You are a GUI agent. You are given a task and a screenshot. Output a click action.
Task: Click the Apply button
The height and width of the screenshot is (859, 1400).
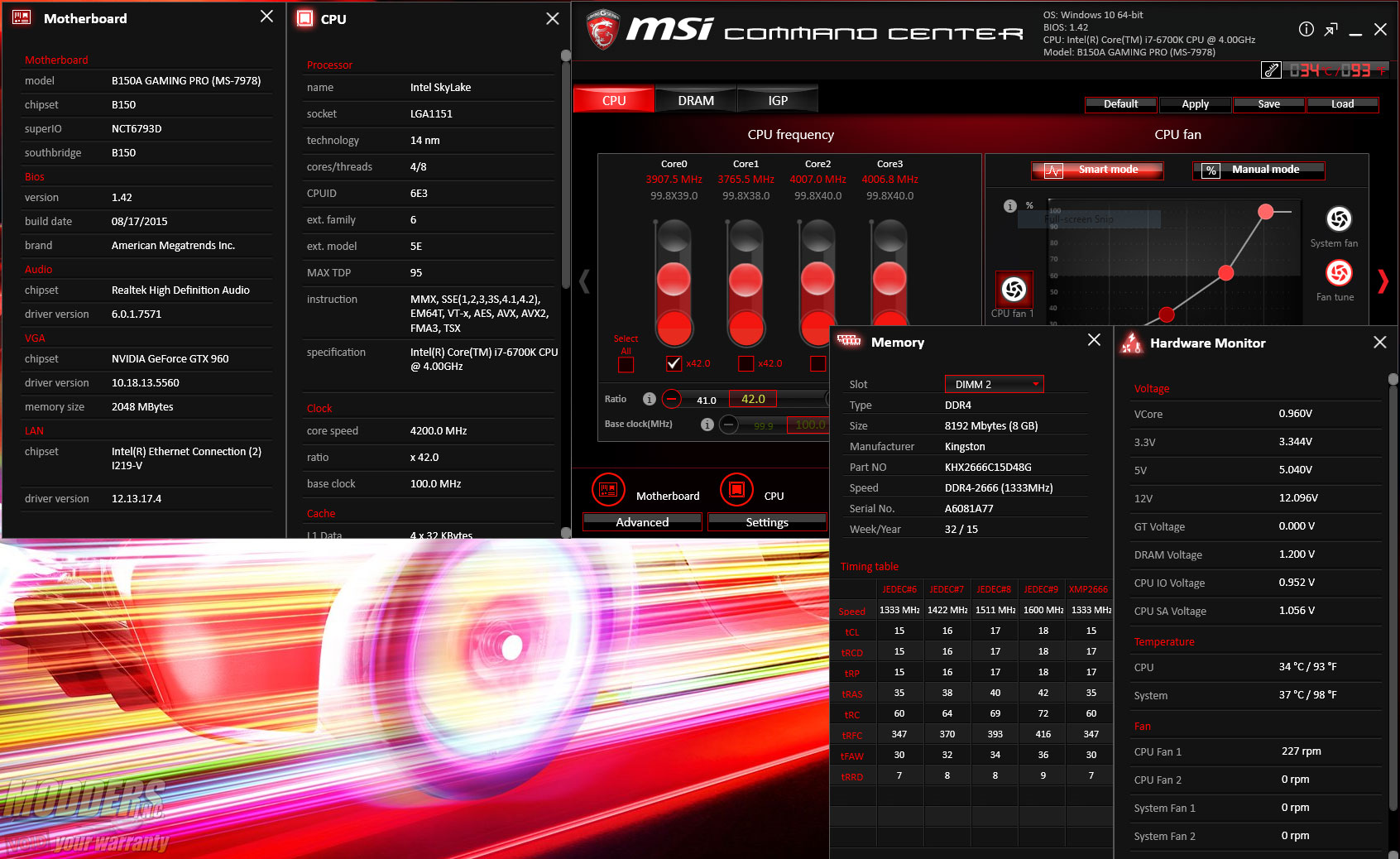click(x=1195, y=103)
